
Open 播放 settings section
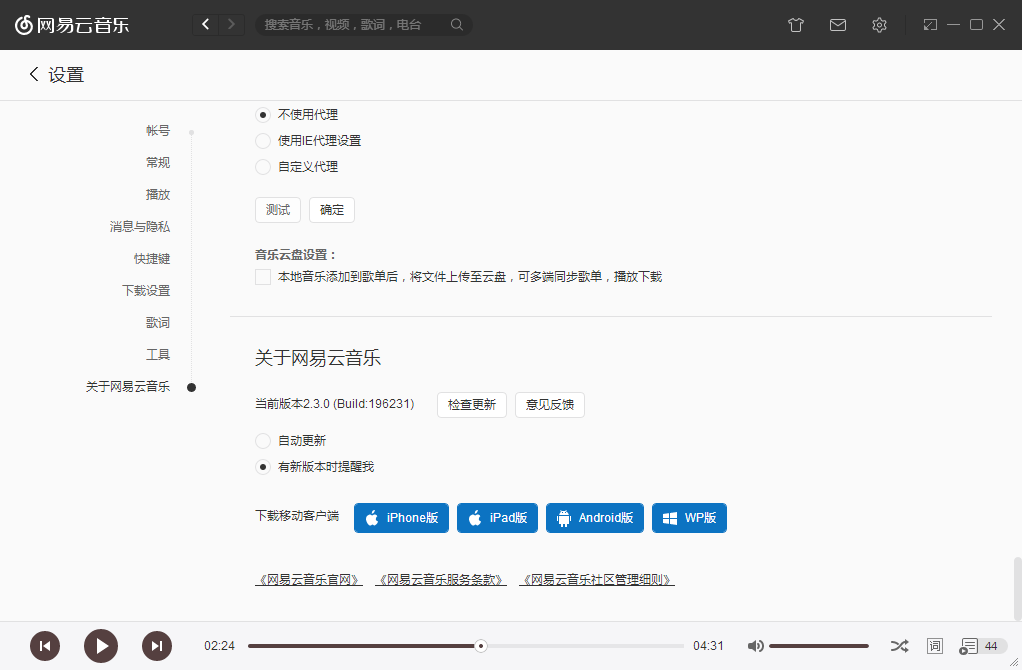(x=158, y=194)
